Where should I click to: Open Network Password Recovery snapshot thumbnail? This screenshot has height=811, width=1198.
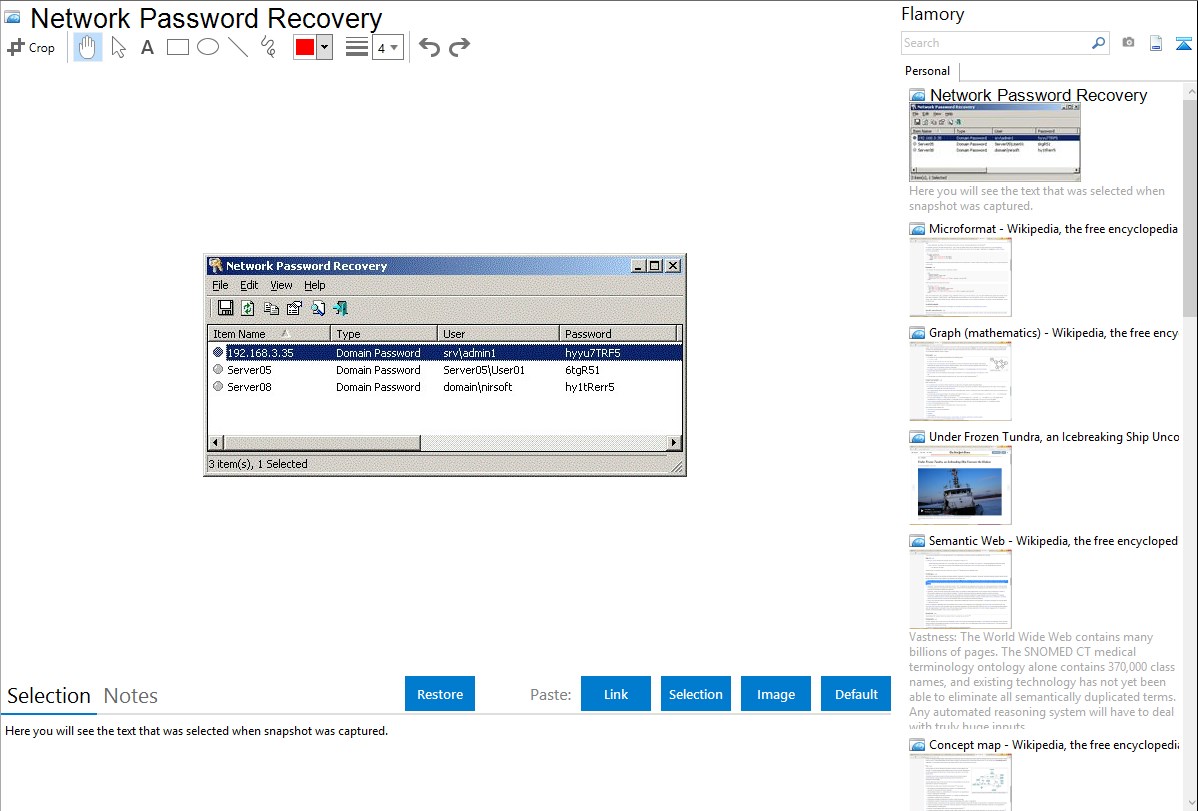[995, 142]
